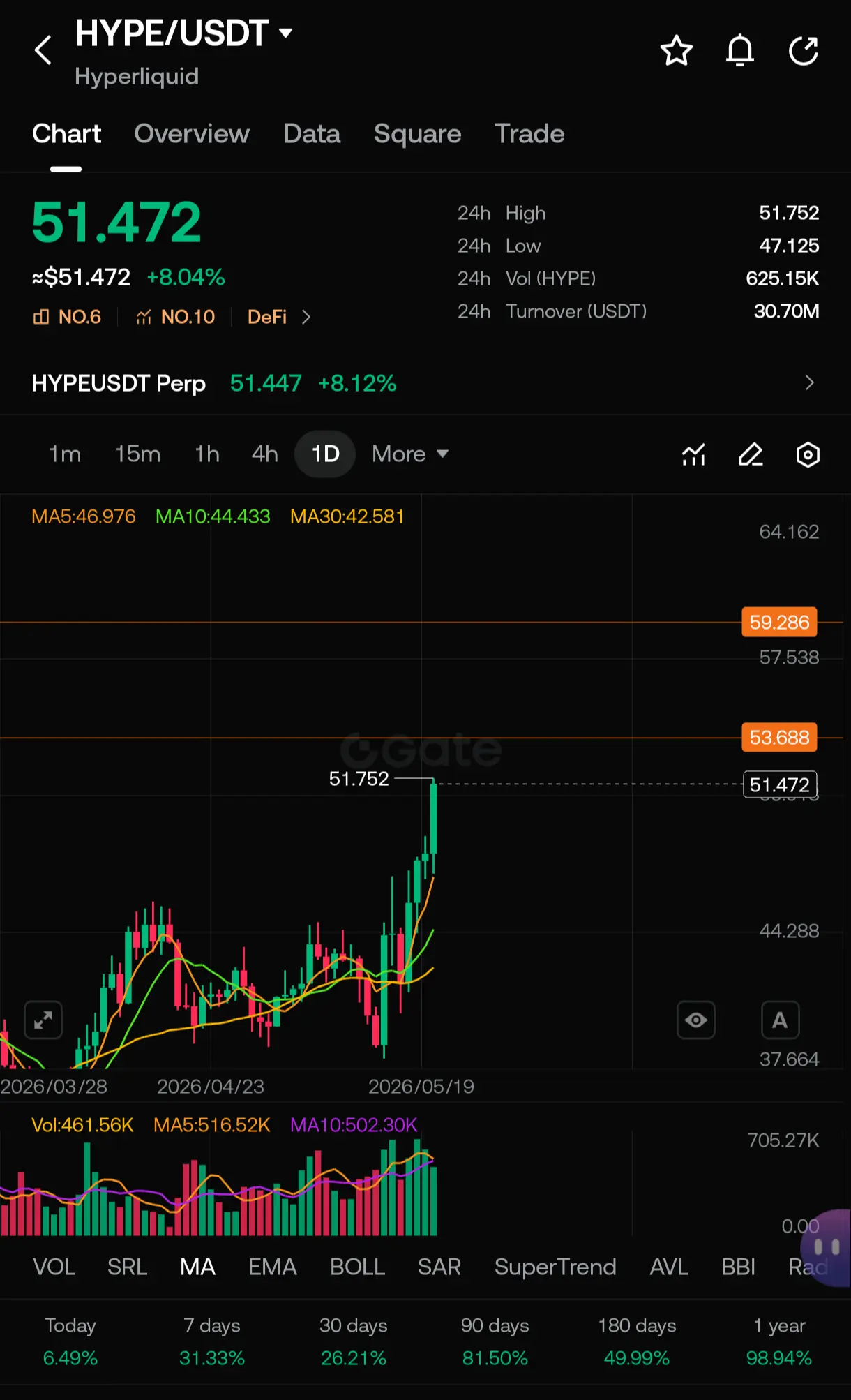Enable the AVL indicator

pyautogui.click(x=669, y=1267)
